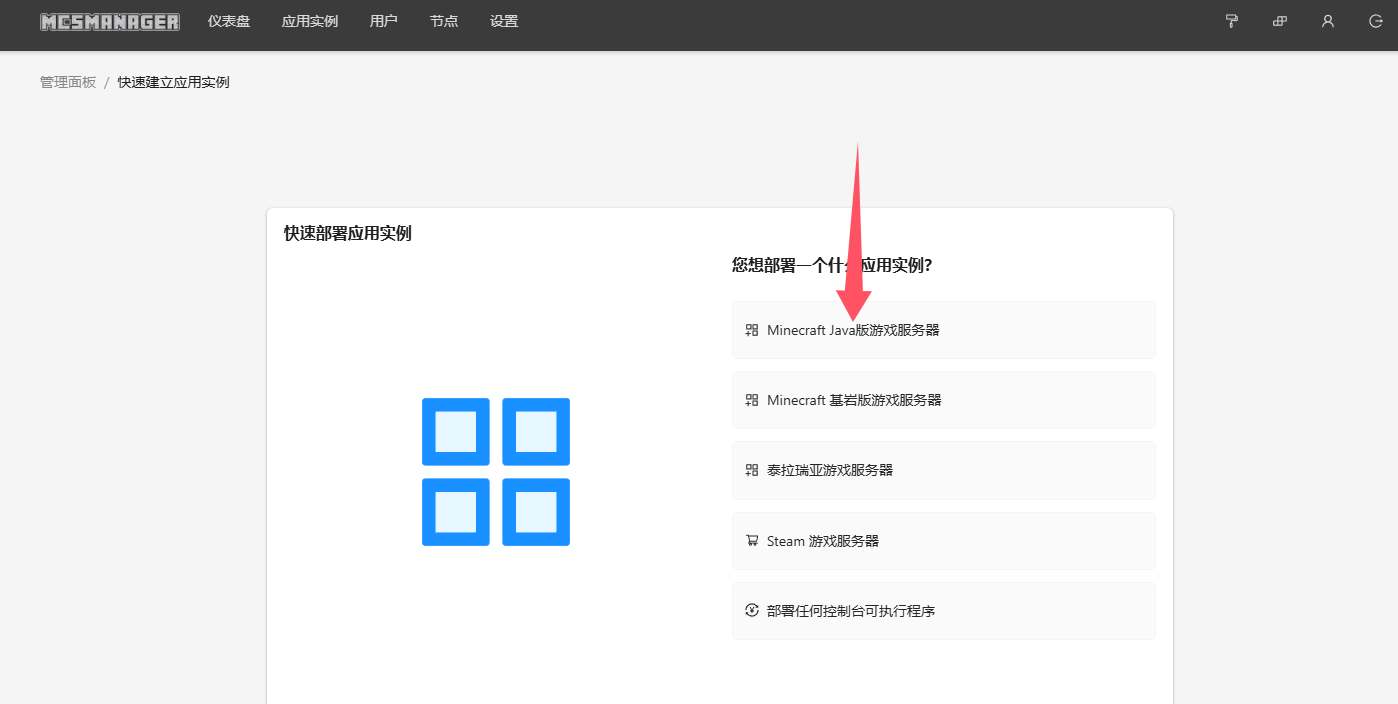Image resolution: width=1398 pixels, height=704 pixels.
Task: Switch to the 用户 page
Action: pos(384,21)
